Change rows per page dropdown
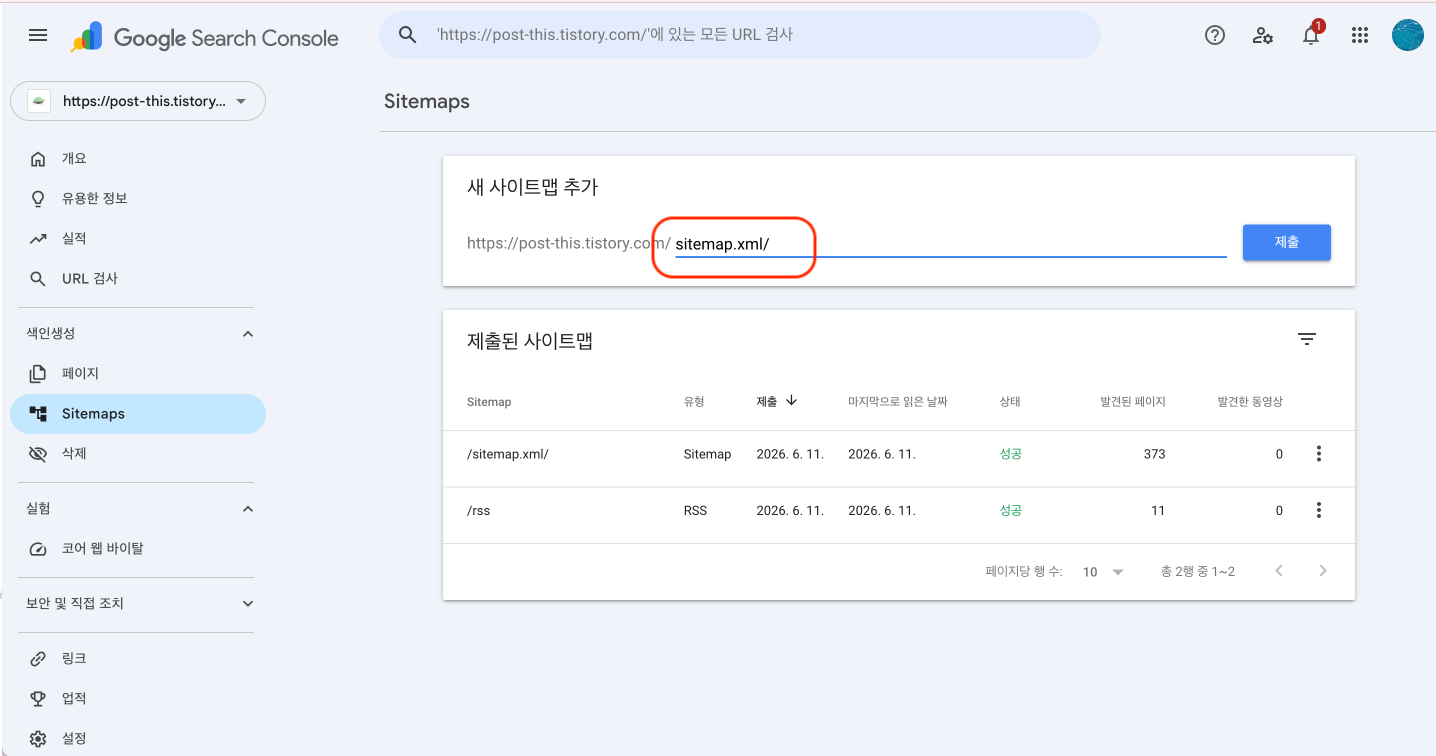1436x756 pixels. (1103, 572)
